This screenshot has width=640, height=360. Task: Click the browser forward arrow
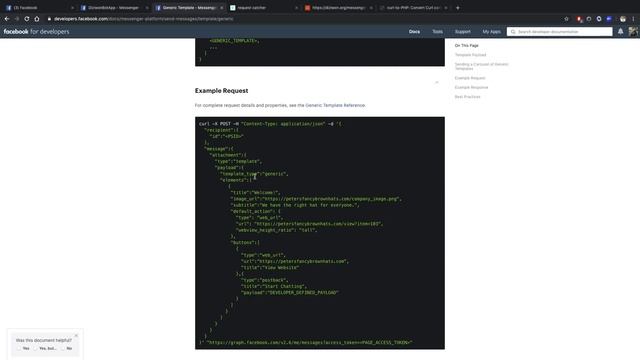(17, 19)
